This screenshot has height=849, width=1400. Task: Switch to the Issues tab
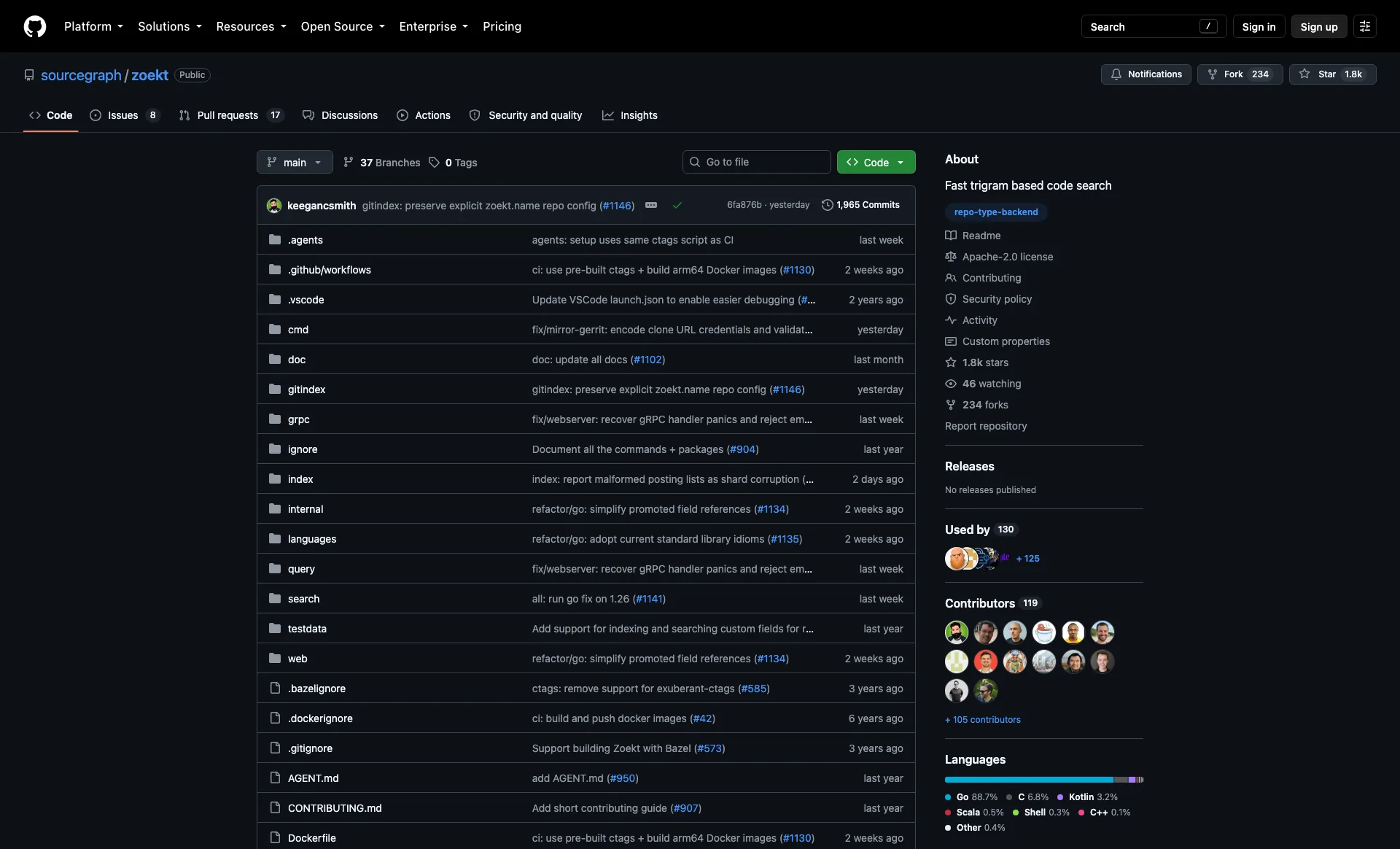point(124,115)
